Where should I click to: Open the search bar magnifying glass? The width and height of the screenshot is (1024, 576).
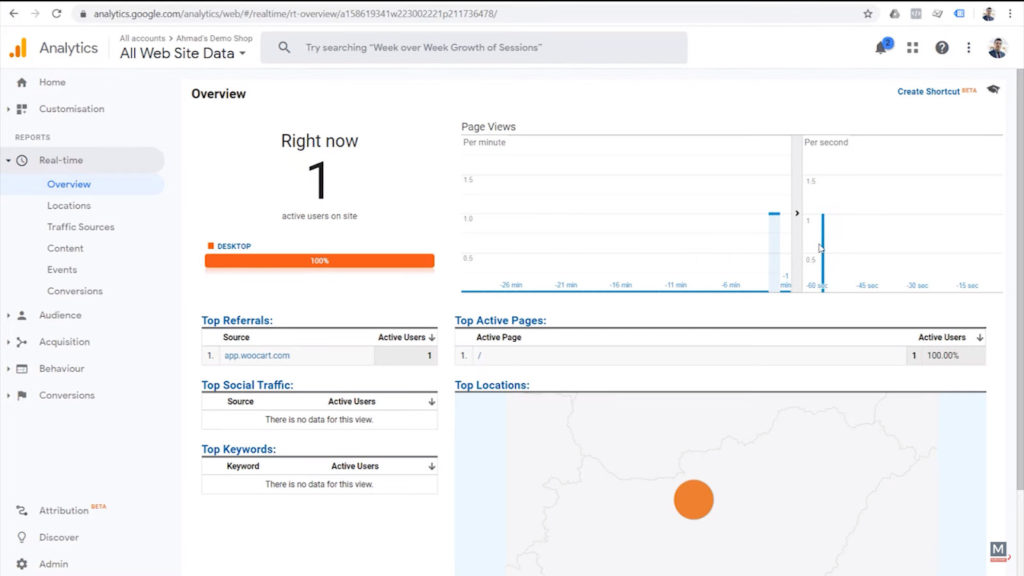point(282,47)
